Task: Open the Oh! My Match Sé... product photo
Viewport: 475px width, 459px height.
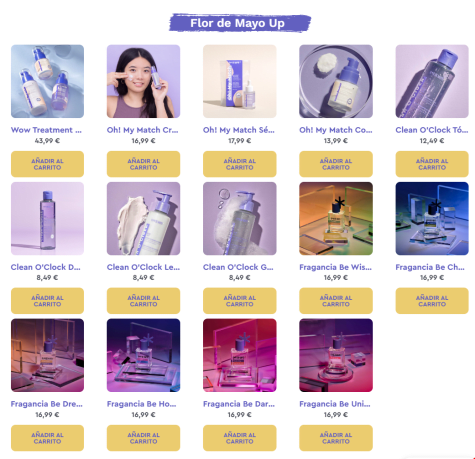Action: (240, 81)
